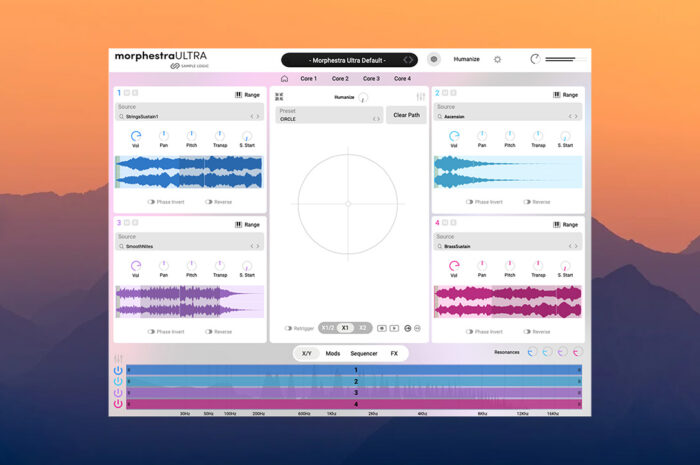Image resolution: width=700 pixels, height=465 pixels.
Task: Open the CIRCLE path preset dropdown
Action: [x=329, y=115]
